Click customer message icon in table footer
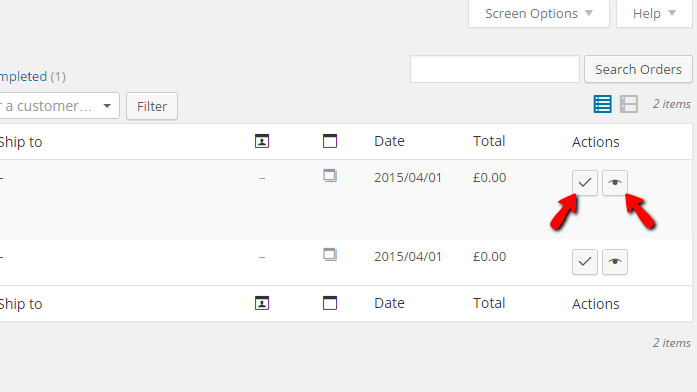The width and height of the screenshot is (697, 392). [x=262, y=304]
